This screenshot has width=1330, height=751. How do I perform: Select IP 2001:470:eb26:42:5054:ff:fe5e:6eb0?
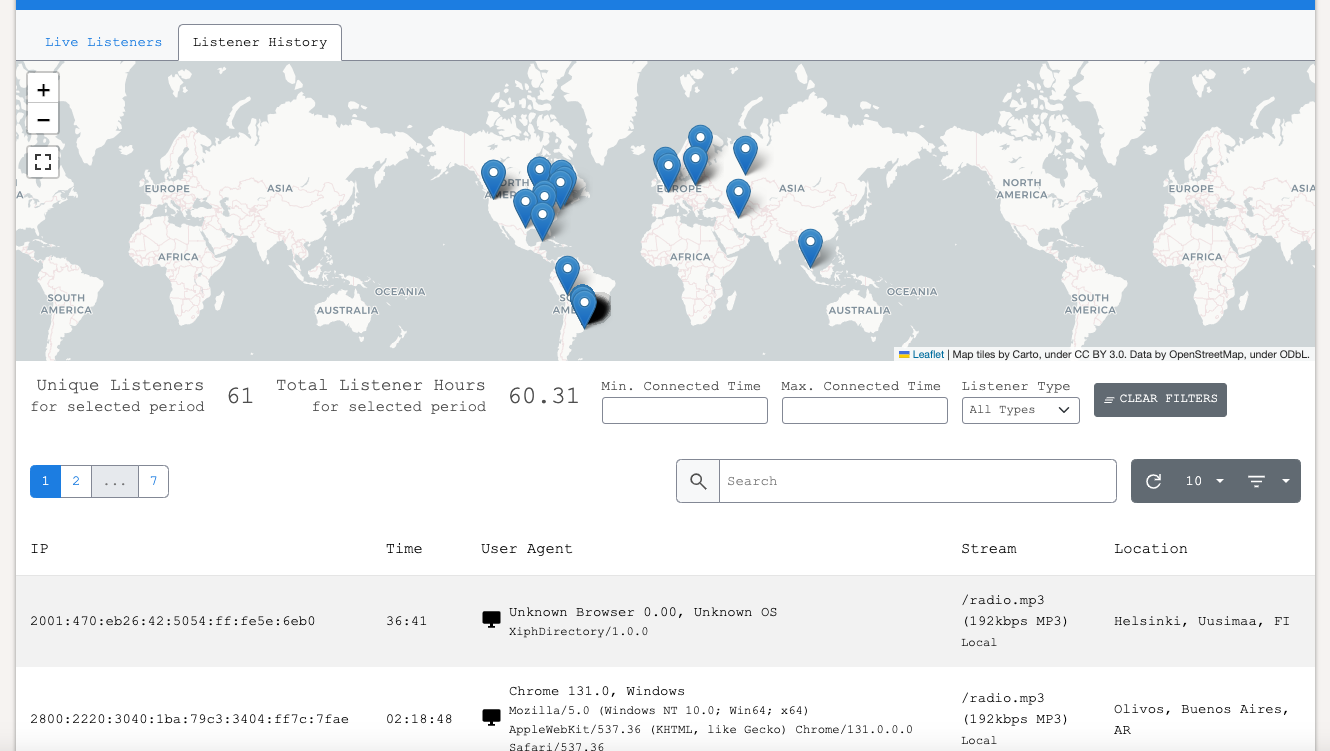(x=173, y=621)
